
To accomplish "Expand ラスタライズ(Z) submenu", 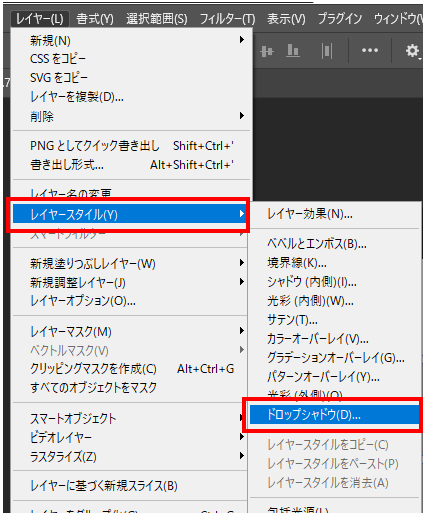I will pos(130,456).
